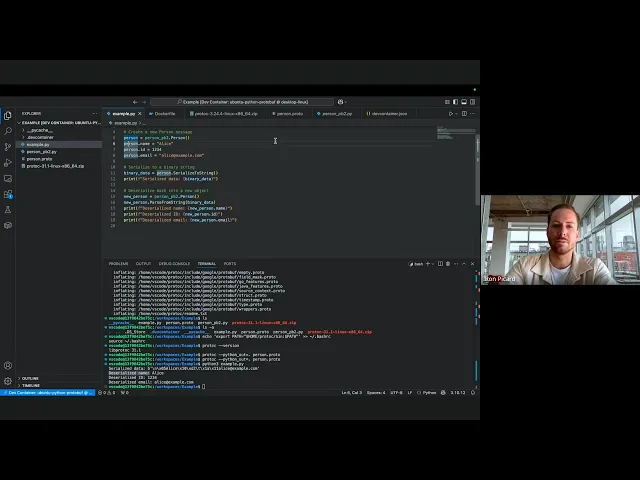Open the Customize Layout button
The image size is (640, 480).
tap(447, 102)
